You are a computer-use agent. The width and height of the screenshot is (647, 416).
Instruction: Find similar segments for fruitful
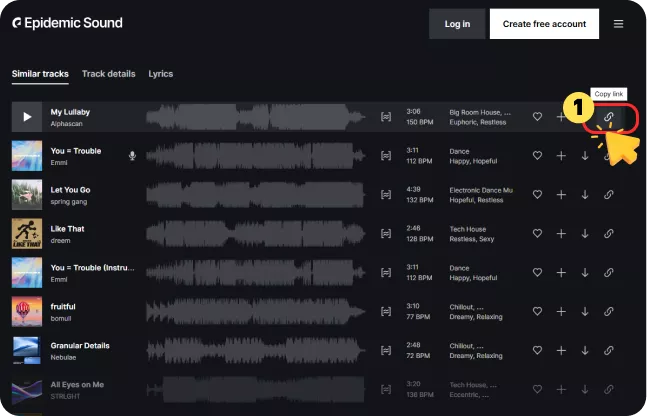pos(386,311)
